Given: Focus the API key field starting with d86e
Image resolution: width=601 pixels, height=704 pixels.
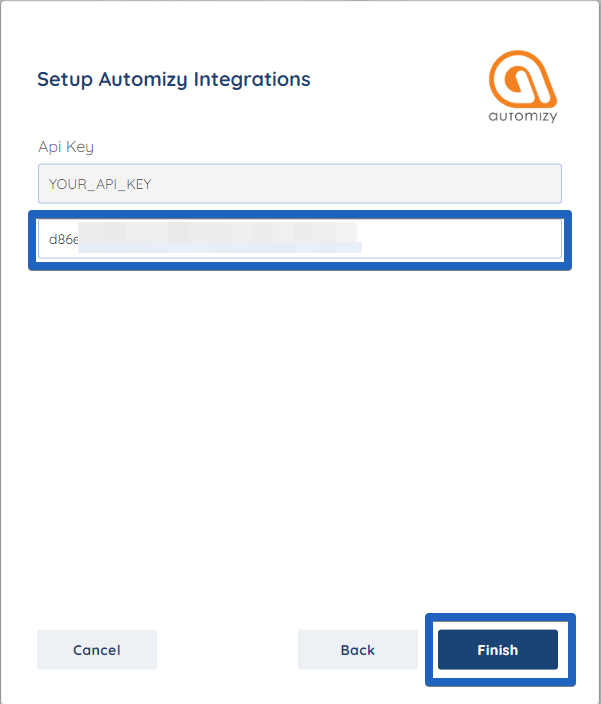Looking at the screenshot, I should 300,239.
